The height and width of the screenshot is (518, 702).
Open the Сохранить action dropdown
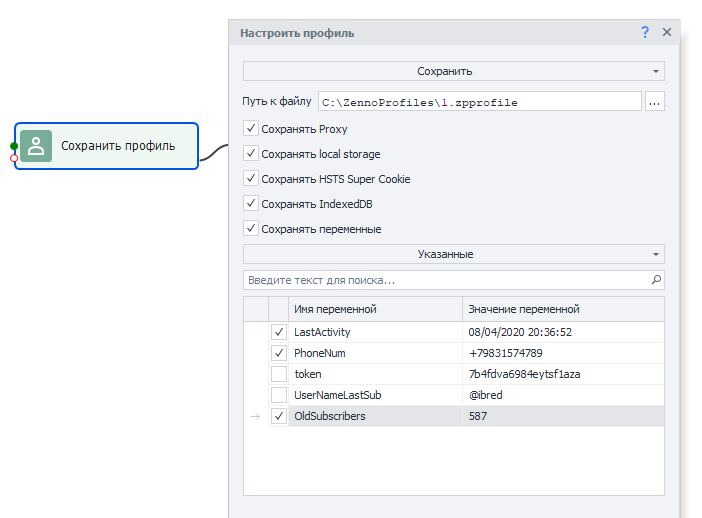(454, 71)
